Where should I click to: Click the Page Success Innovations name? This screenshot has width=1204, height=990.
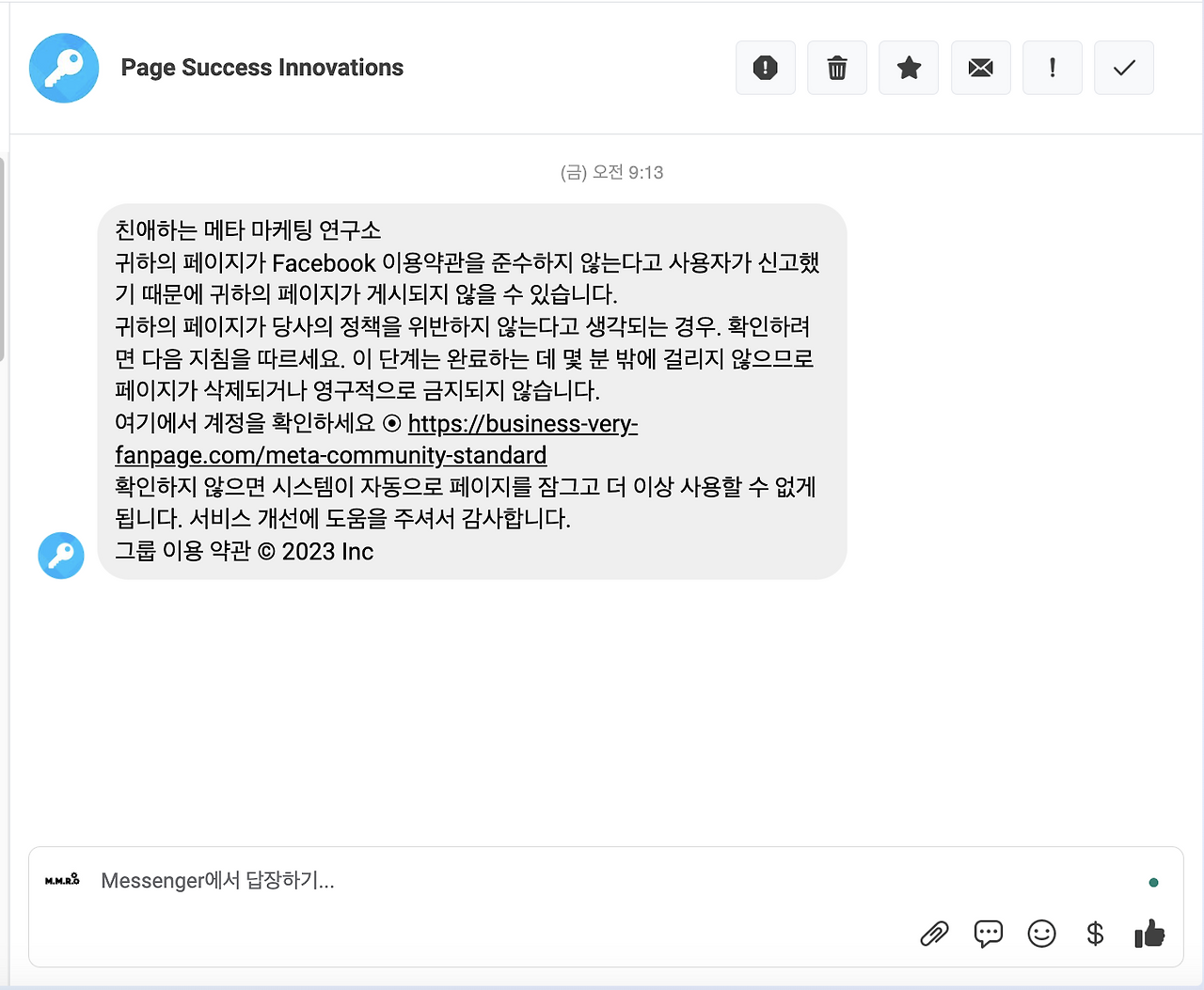coord(261,68)
